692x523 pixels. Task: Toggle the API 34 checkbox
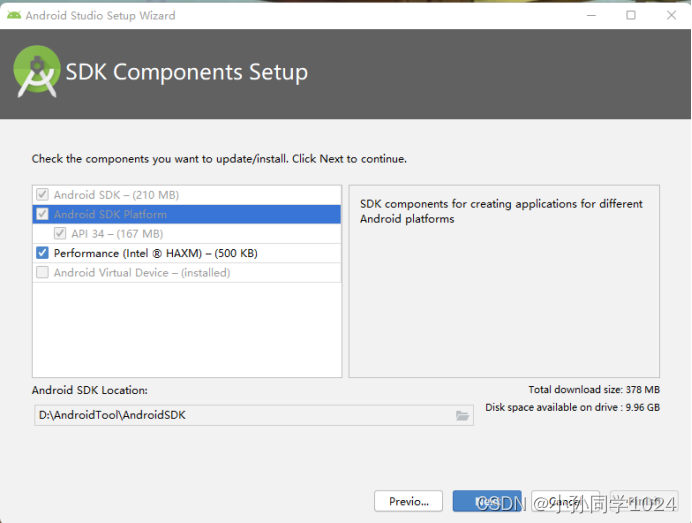pyautogui.click(x=60, y=233)
